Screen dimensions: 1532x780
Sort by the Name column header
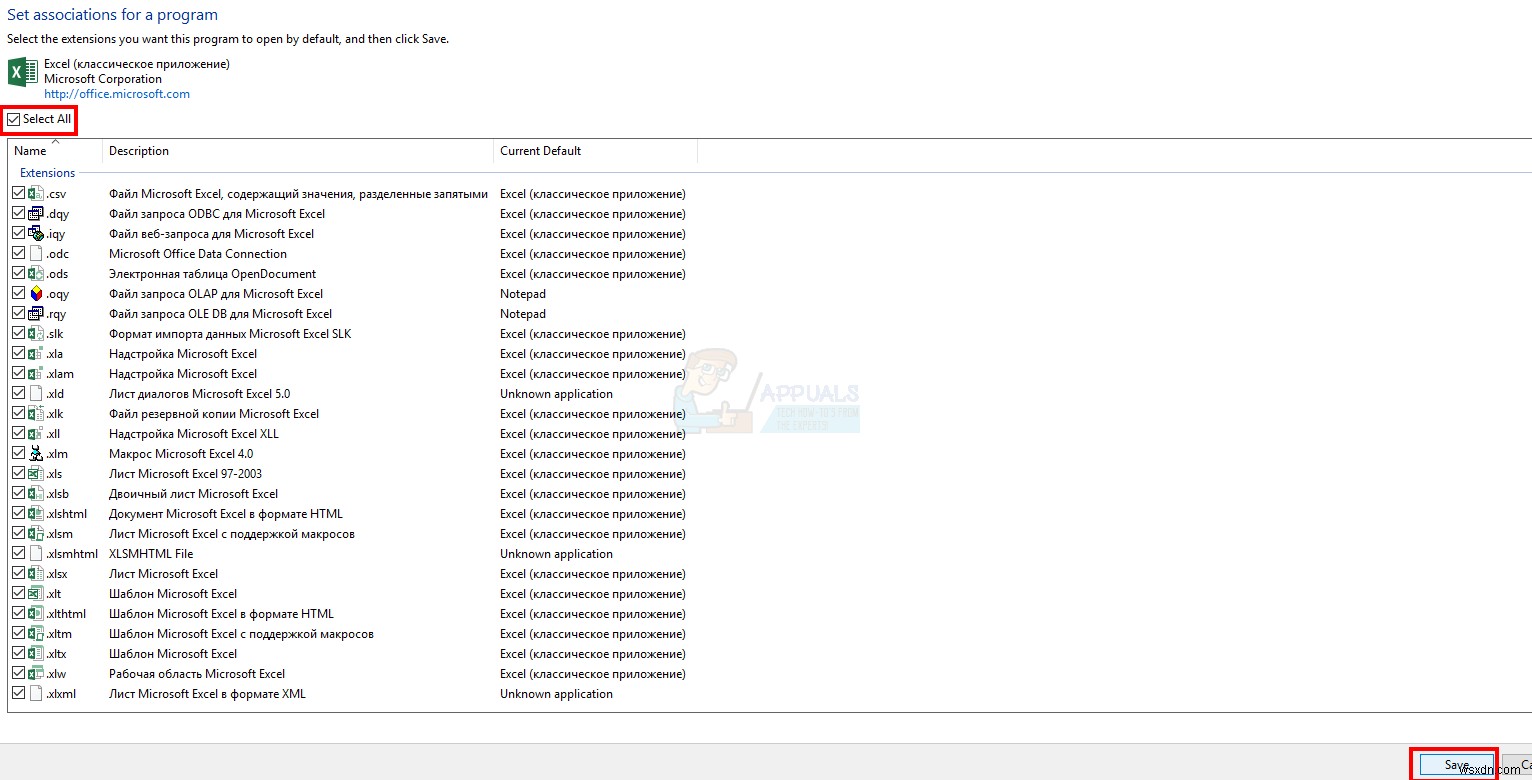(x=55, y=151)
